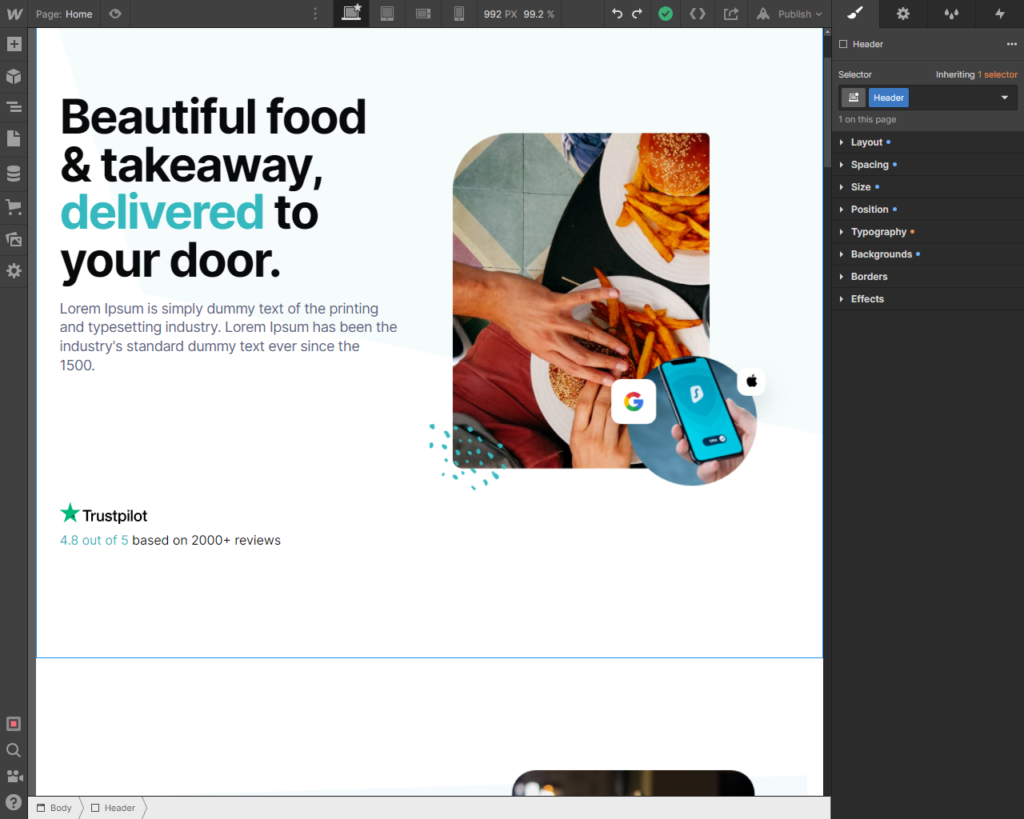Viewport: 1024px width, 819px height.
Task: Switch to Element Settings gear tab
Action: click(x=903, y=14)
